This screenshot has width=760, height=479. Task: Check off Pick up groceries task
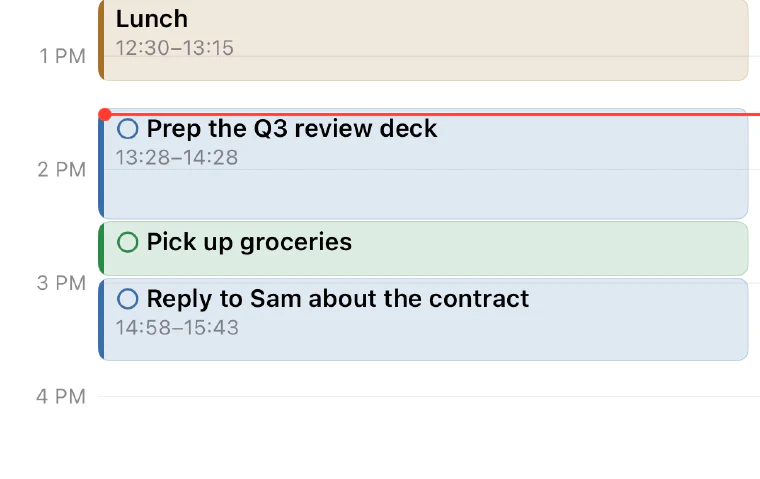[x=128, y=242]
